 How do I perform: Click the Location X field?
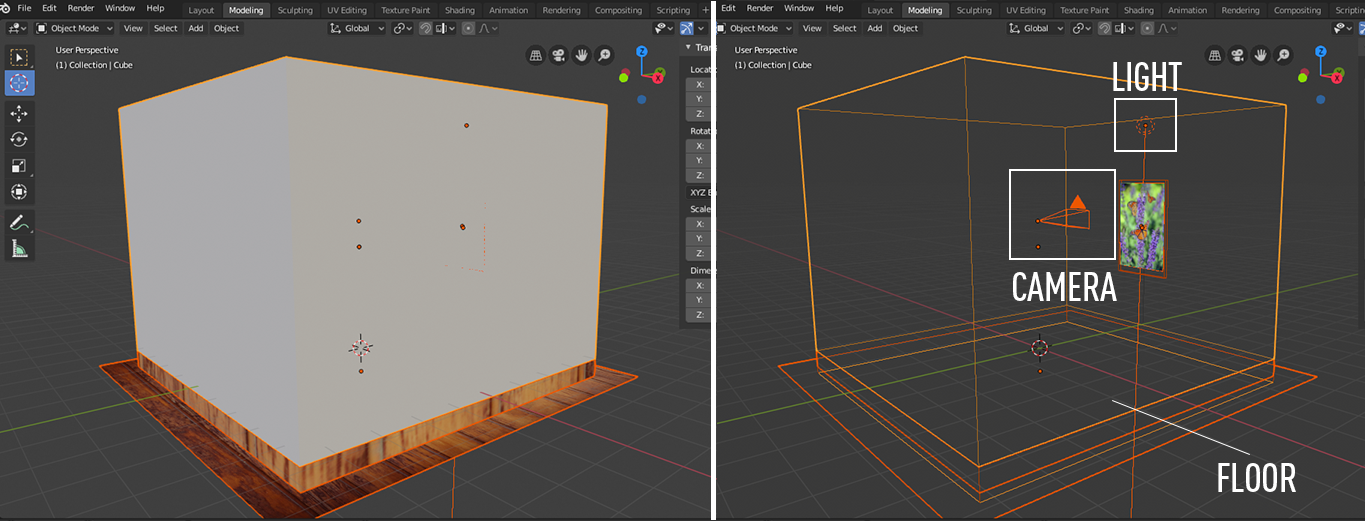click(x=702, y=84)
